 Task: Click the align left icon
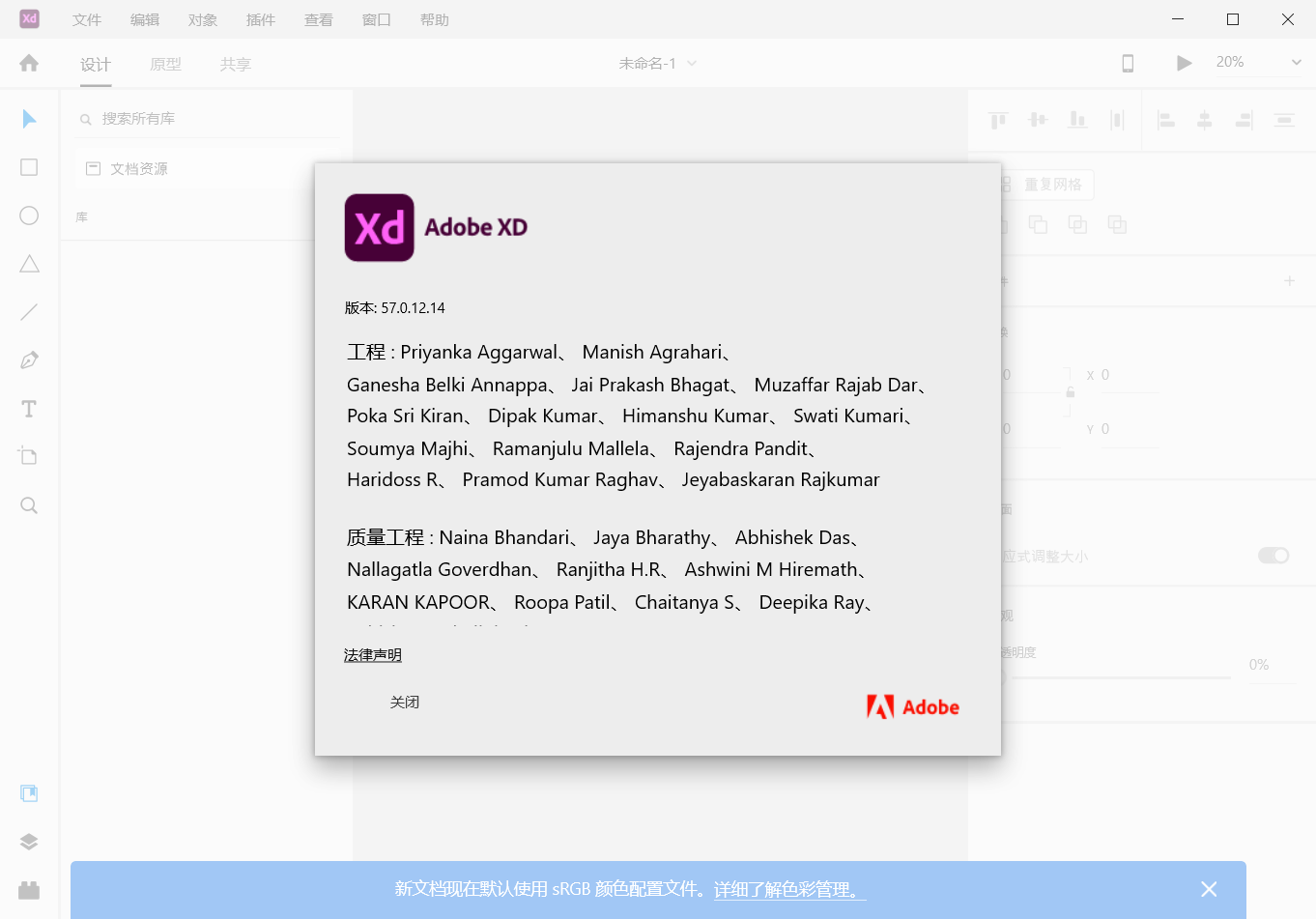pyautogui.click(x=1166, y=120)
